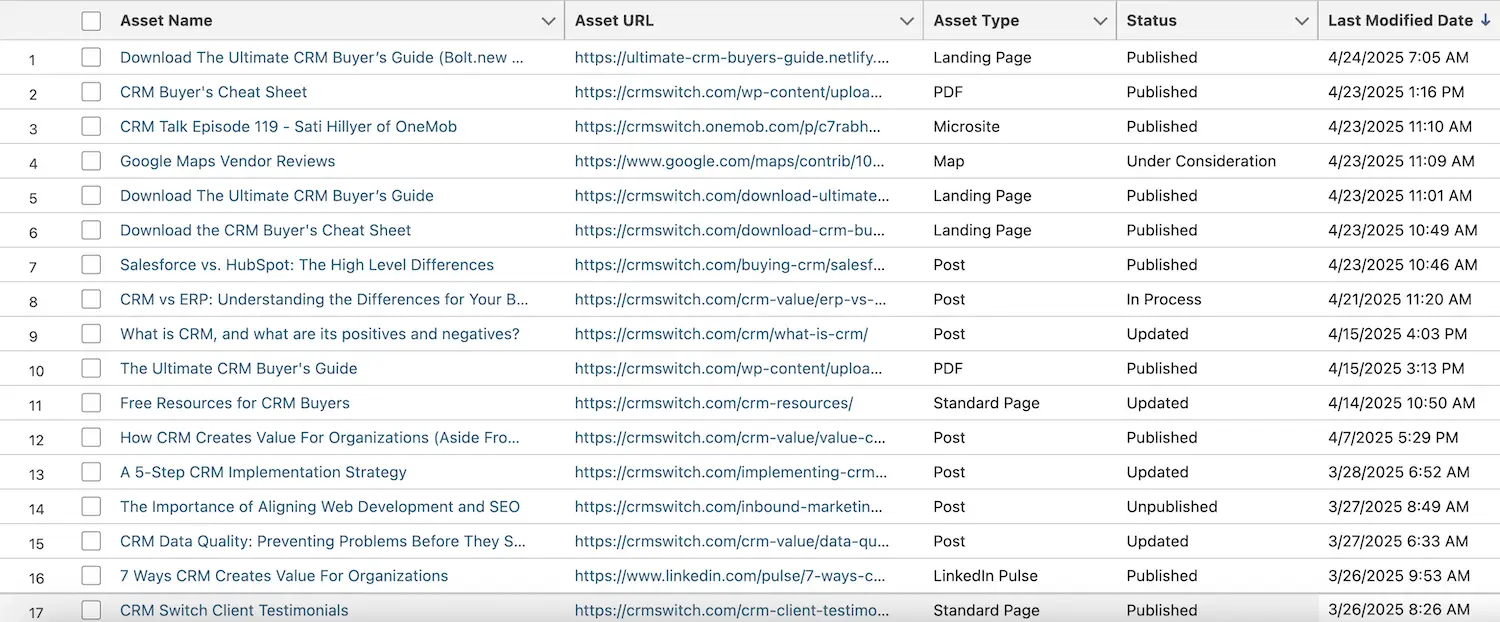Click the Asset URL column header
Screen dimensions: 1500x622
pos(614,20)
